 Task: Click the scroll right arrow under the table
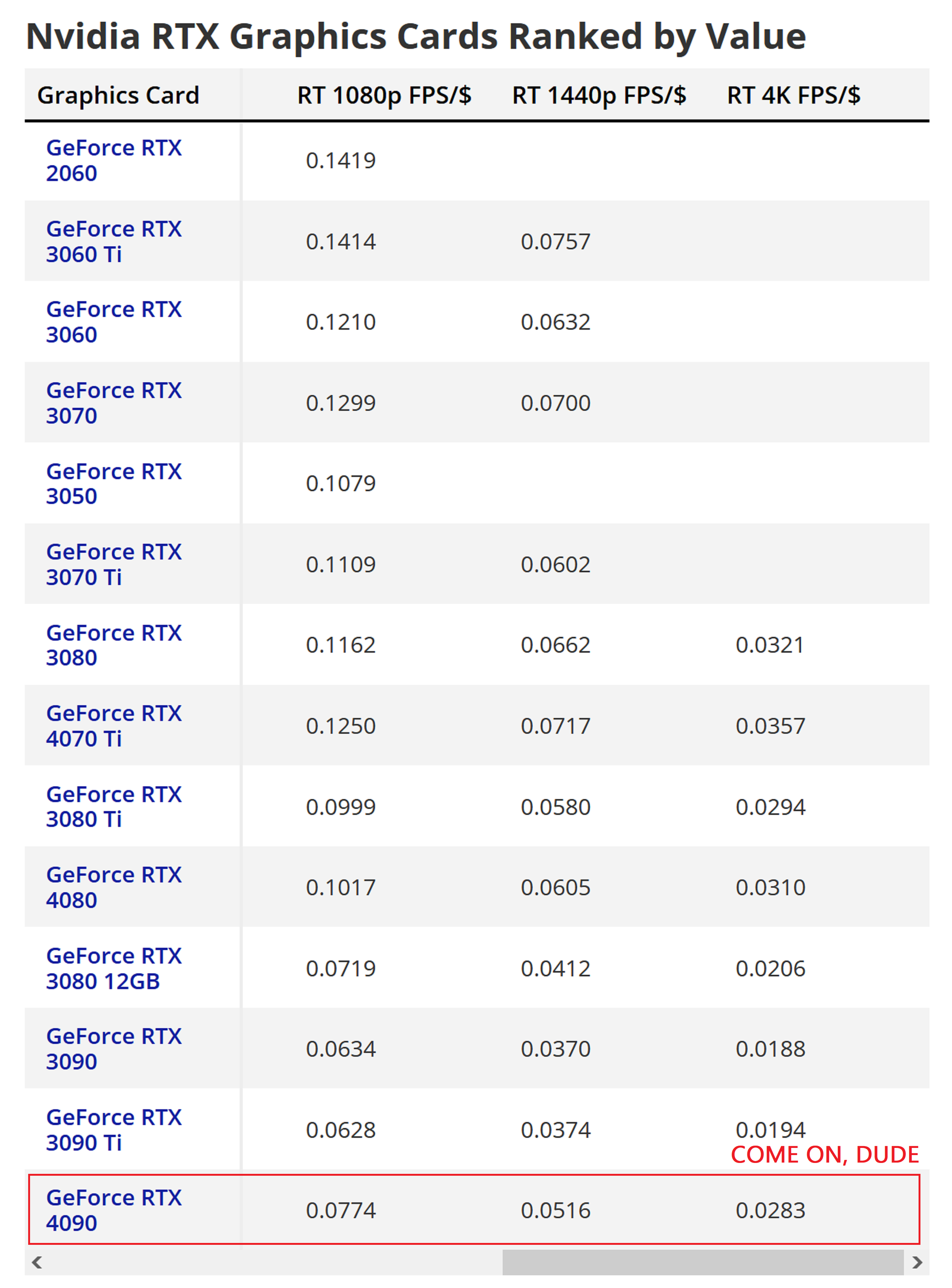pyautogui.click(x=917, y=1263)
